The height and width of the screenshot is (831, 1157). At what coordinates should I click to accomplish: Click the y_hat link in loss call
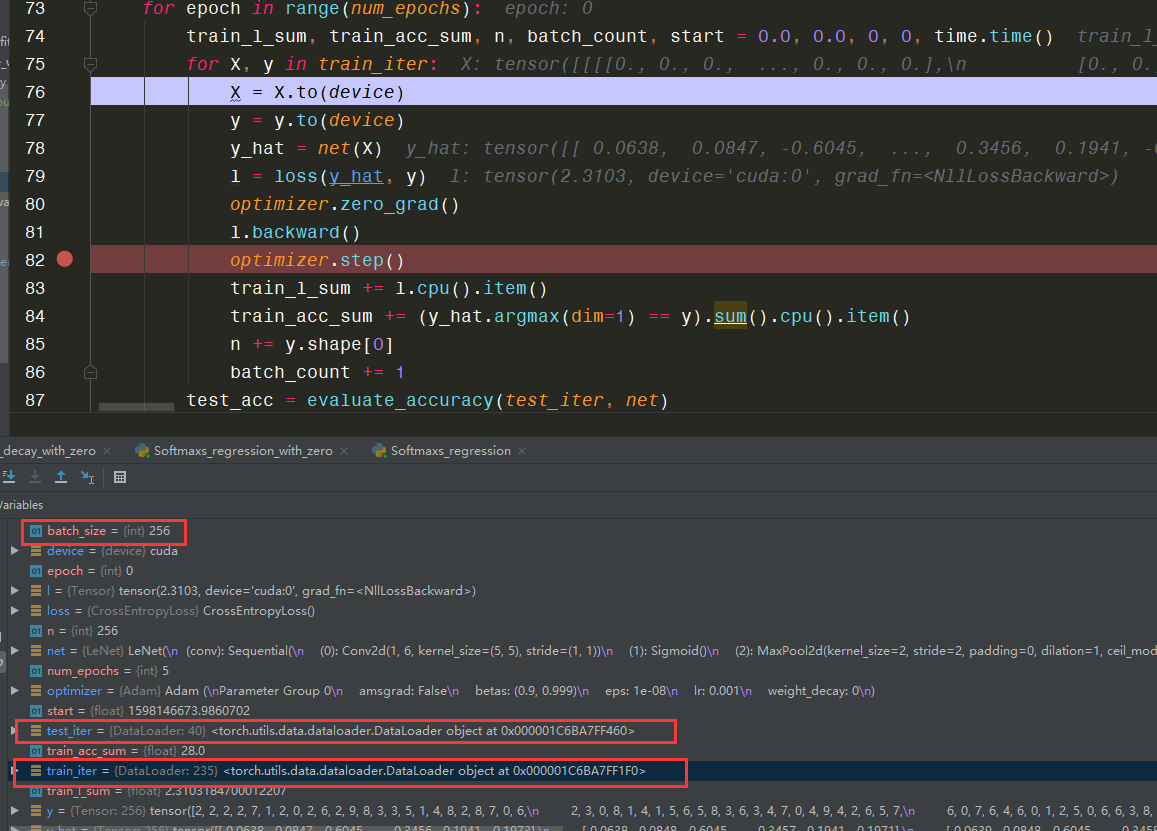[x=356, y=177]
